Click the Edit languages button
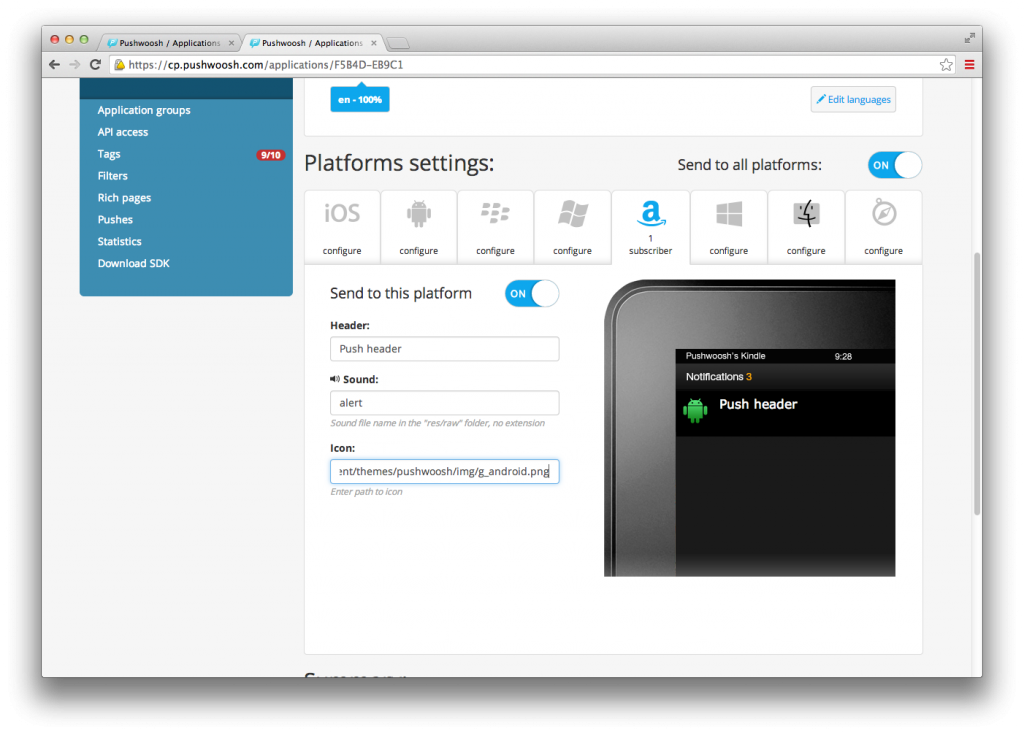Viewport: 1024px width, 735px height. 853,99
